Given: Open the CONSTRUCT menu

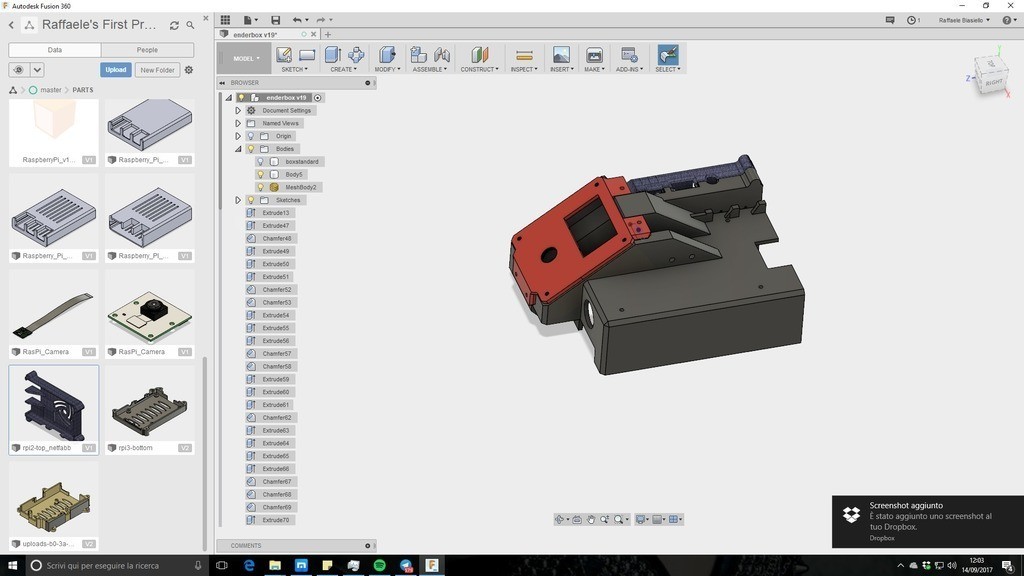Looking at the screenshot, I should point(479,69).
